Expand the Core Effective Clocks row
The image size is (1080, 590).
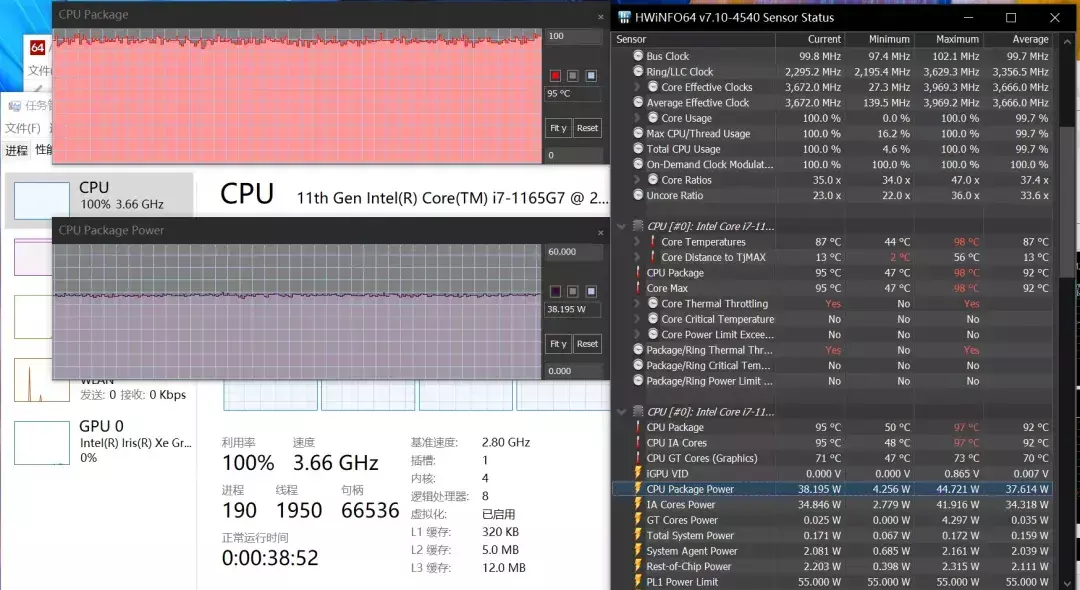638,87
